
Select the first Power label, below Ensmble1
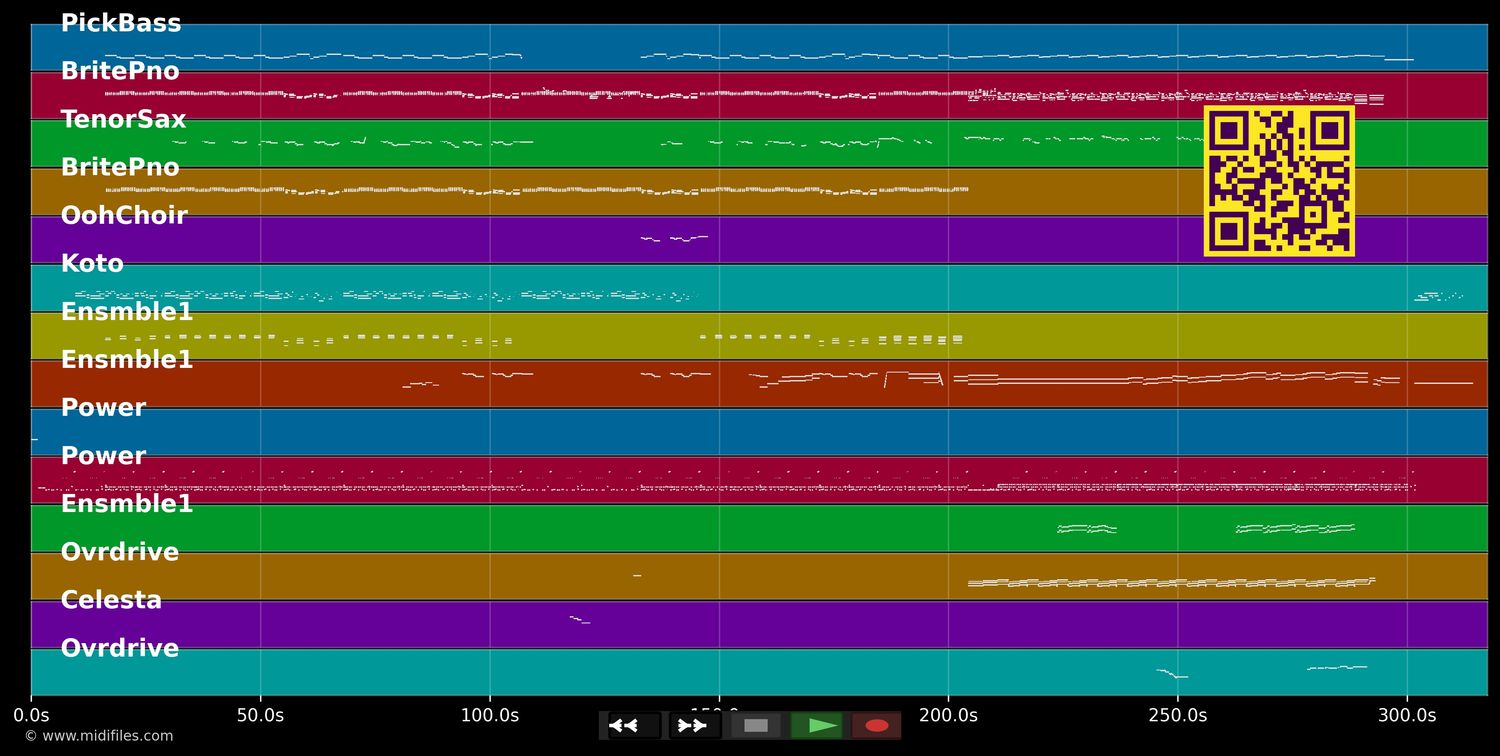click(x=103, y=407)
